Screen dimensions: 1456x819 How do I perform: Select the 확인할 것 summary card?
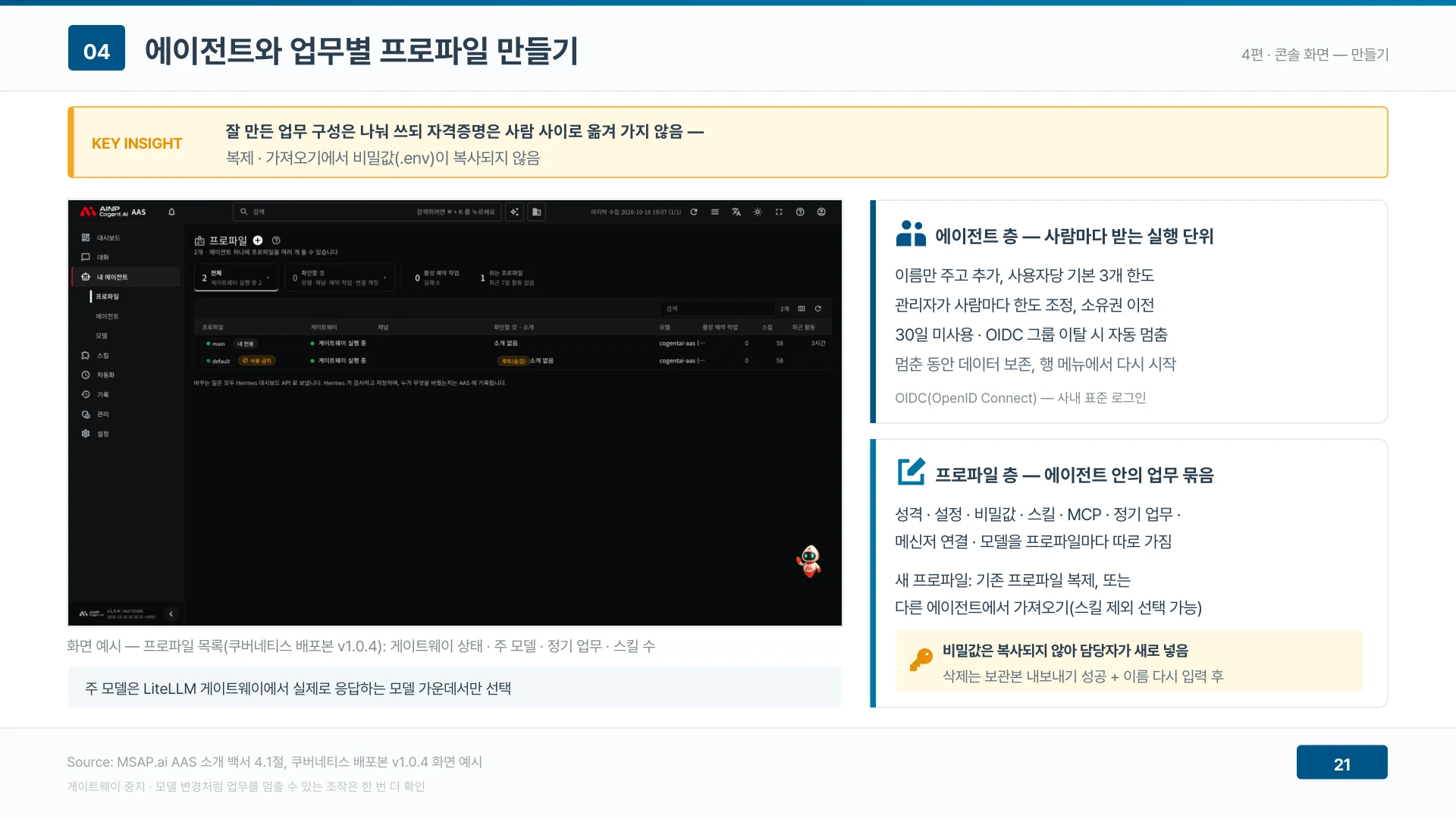coord(340,278)
